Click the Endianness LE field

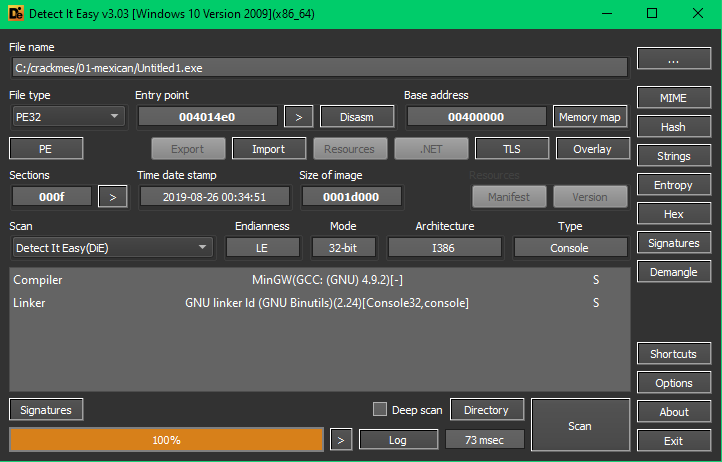(x=262, y=247)
